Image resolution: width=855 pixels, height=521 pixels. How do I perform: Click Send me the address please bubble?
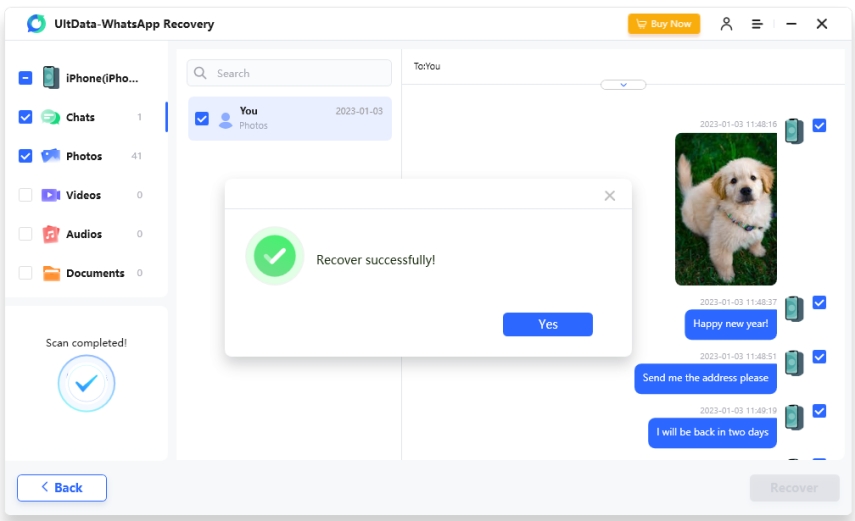706,378
